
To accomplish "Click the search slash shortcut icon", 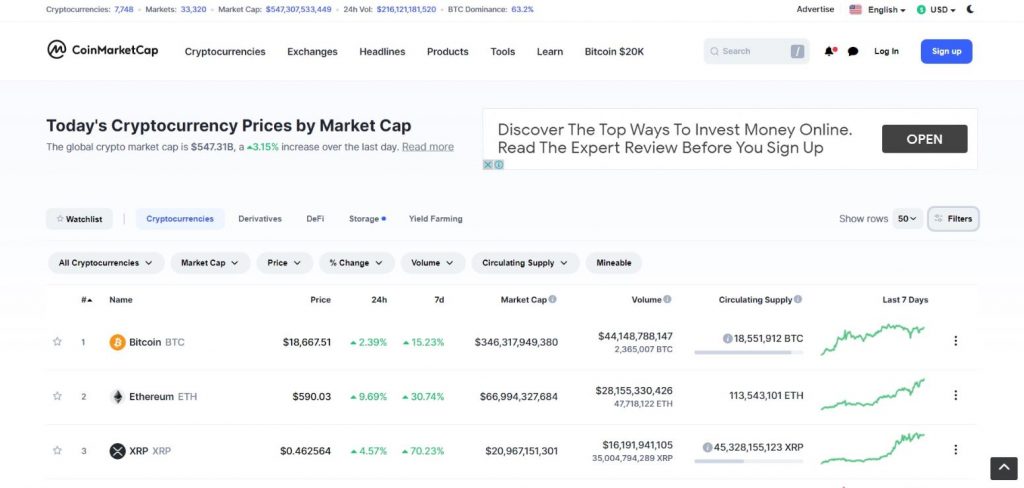I will [x=797, y=51].
